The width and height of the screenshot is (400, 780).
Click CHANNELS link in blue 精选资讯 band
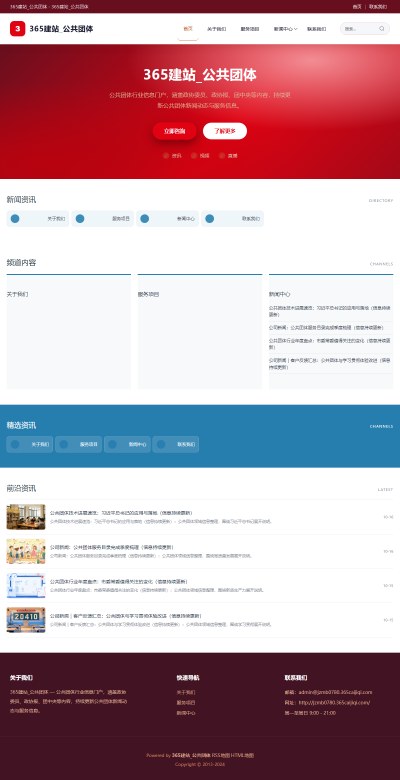tap(381, 426)
